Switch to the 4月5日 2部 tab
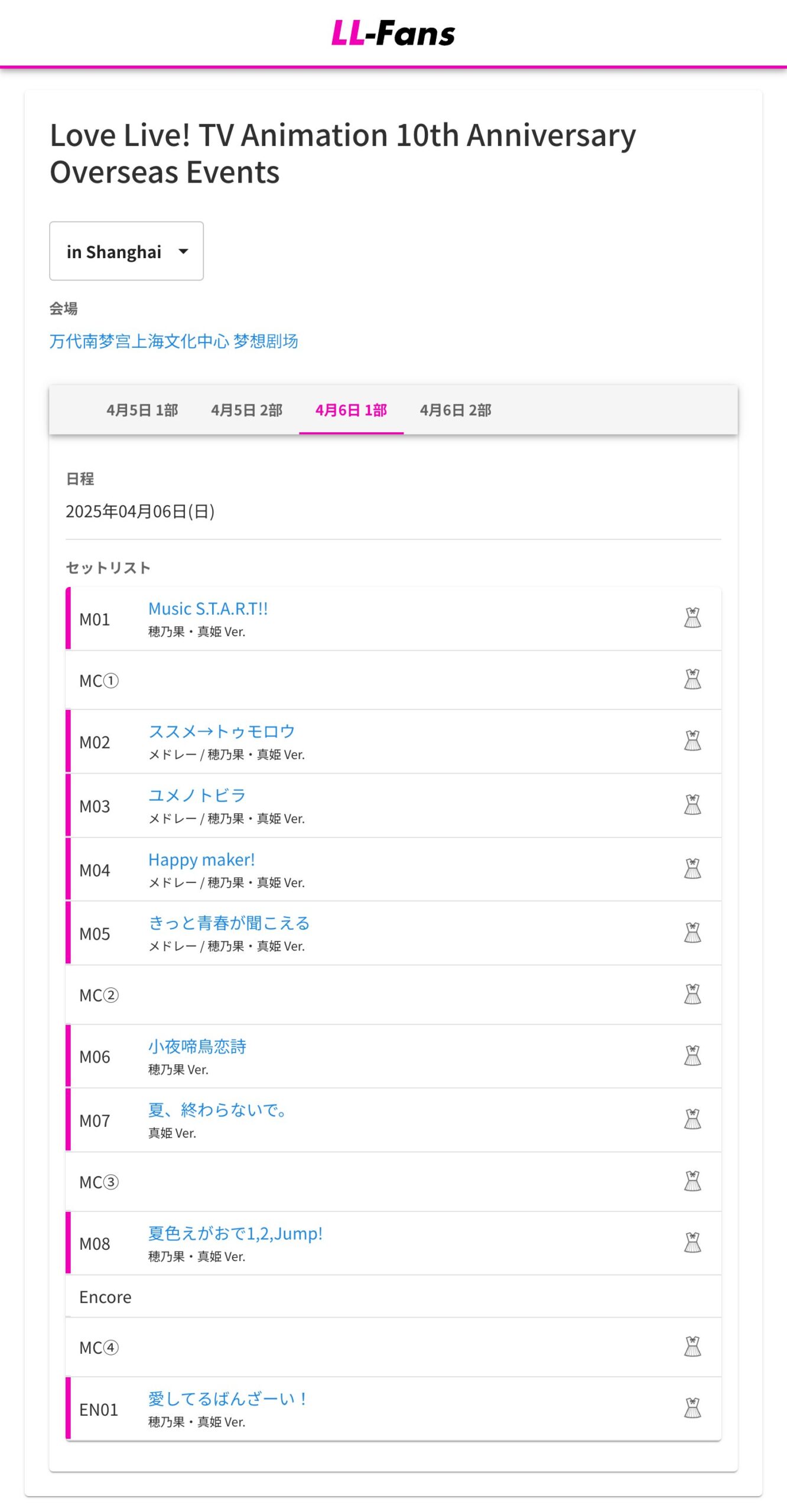Image resolution: width=787 pixels, height=1512 pixels. pyautogui.click(x=247, y=410)
